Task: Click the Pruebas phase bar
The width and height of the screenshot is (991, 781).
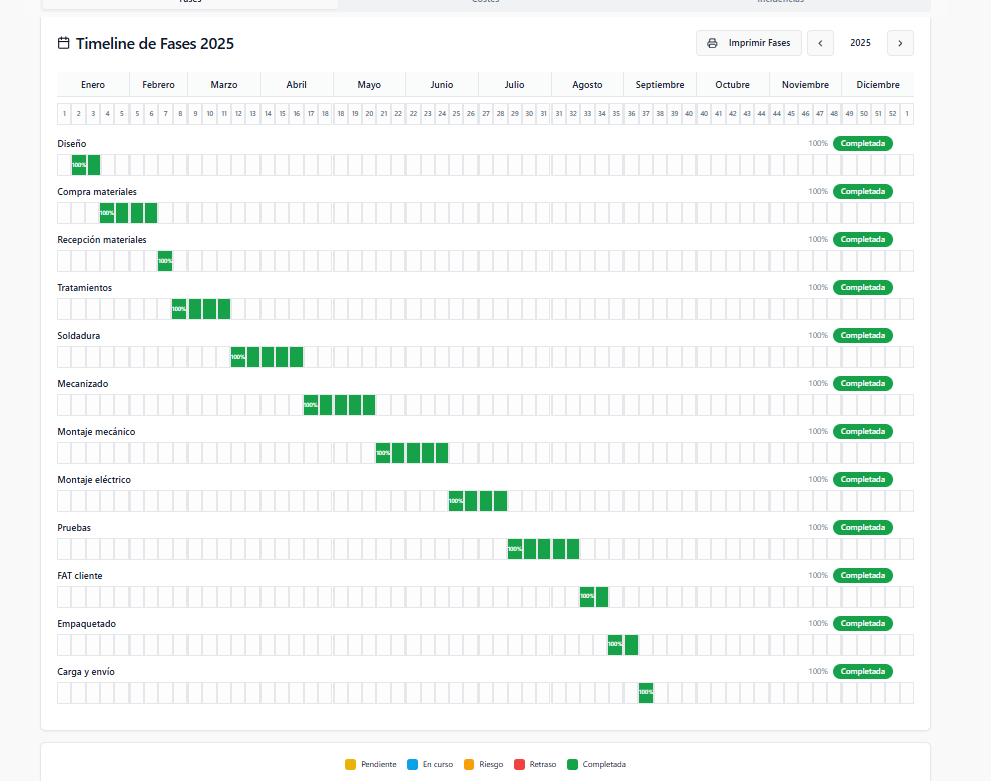Action: click(543, 549)
